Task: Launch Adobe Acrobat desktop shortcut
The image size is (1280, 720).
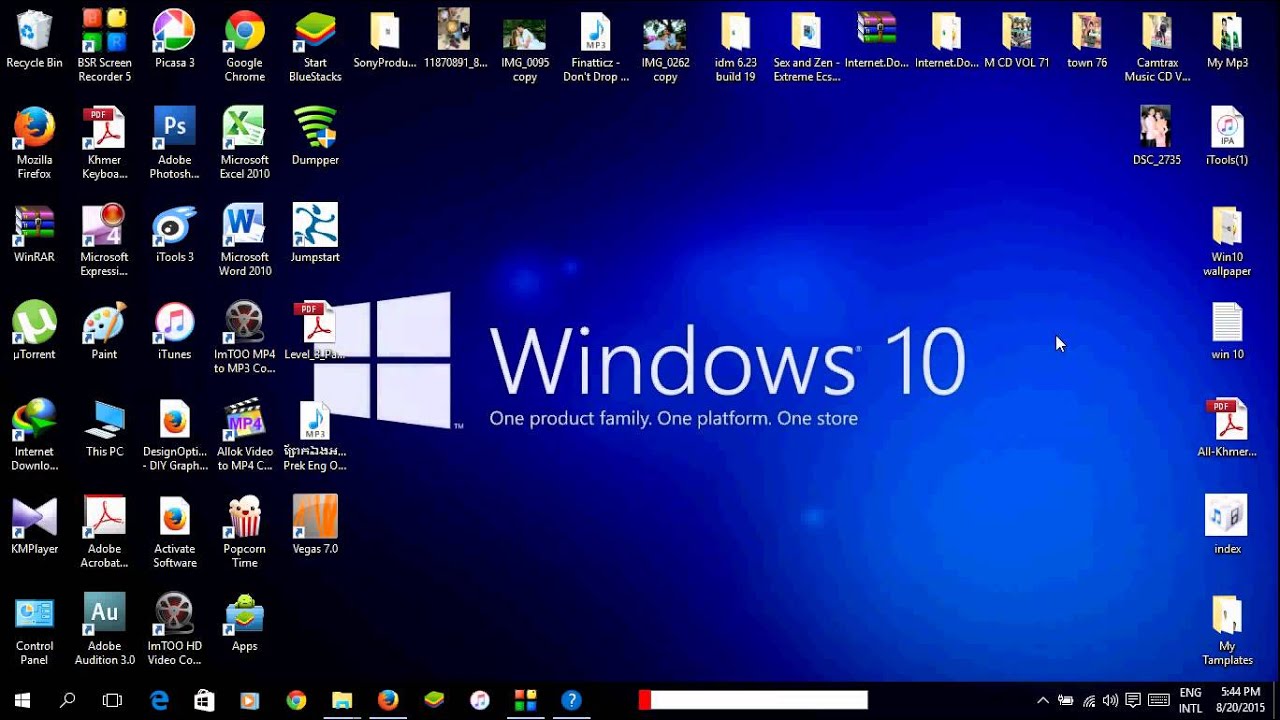Action: 104,530
